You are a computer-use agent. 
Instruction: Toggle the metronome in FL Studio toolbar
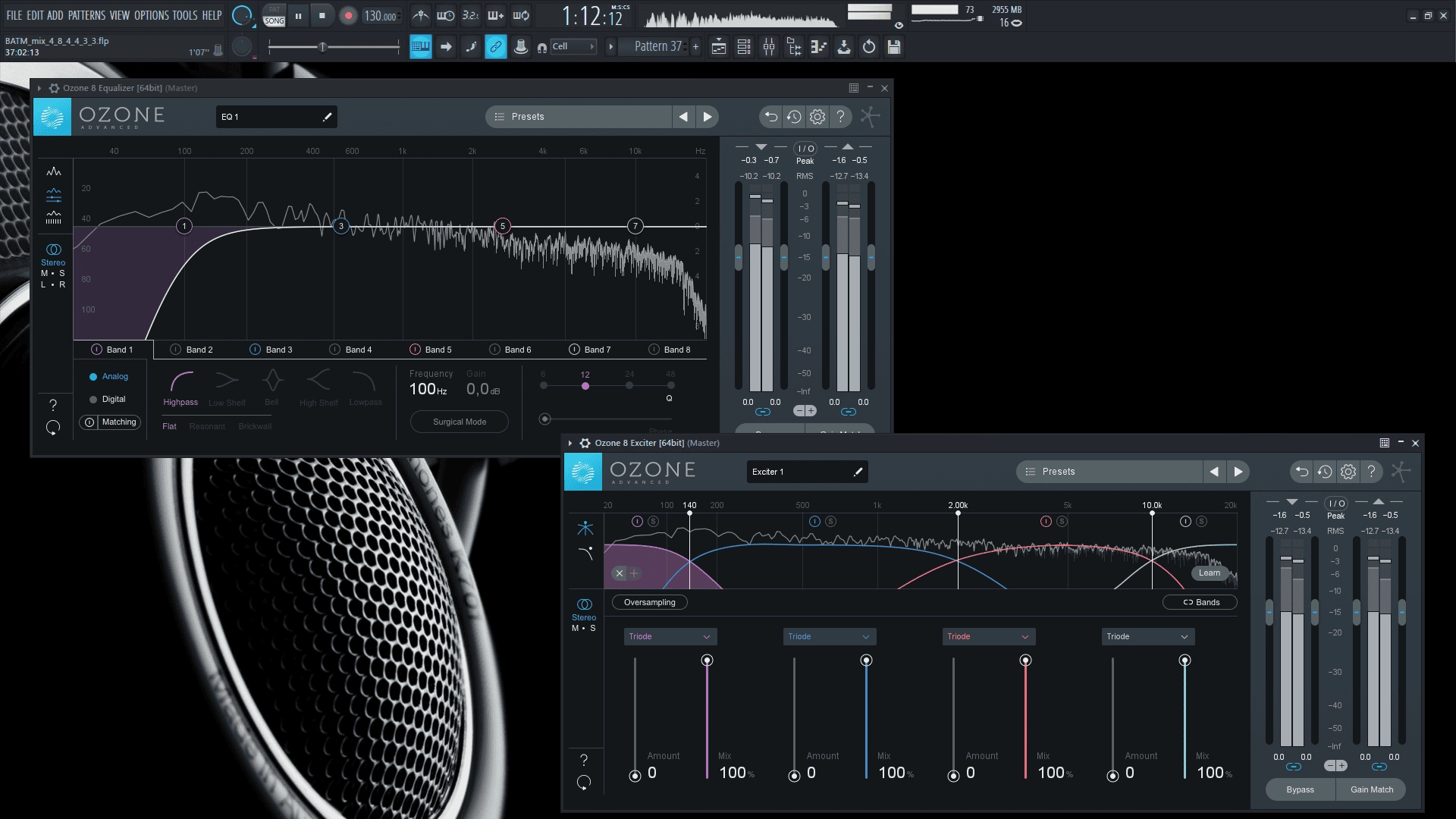pyautogui.click(x=421, y=15)
